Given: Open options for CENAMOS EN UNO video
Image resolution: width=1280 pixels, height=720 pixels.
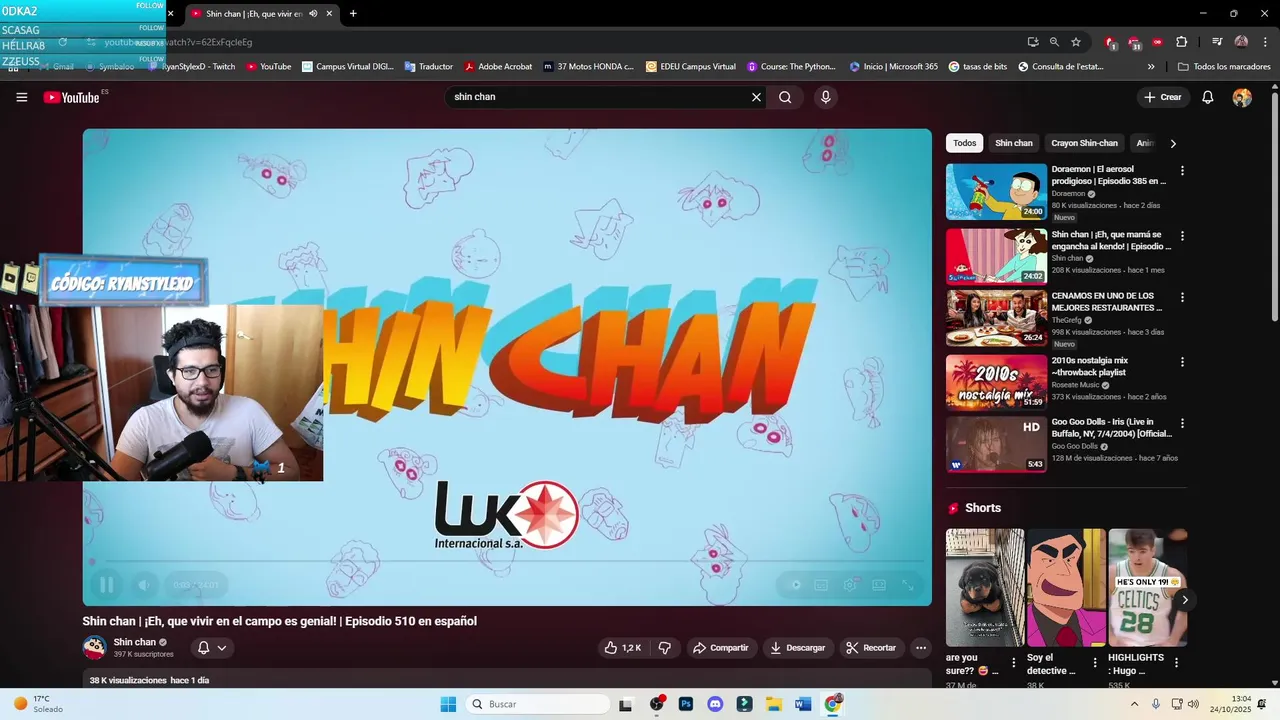Looking at the screenshot, I should 1182,297.
